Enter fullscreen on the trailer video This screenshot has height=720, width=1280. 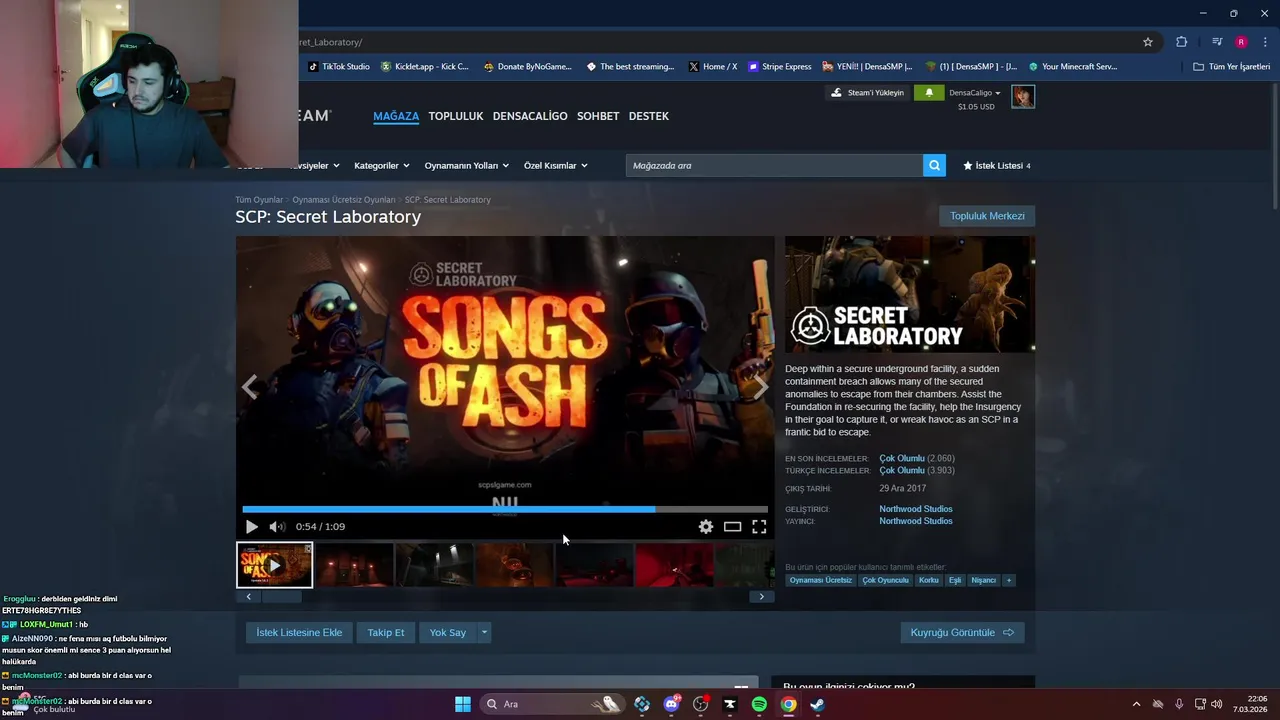(x=759, y=527)
